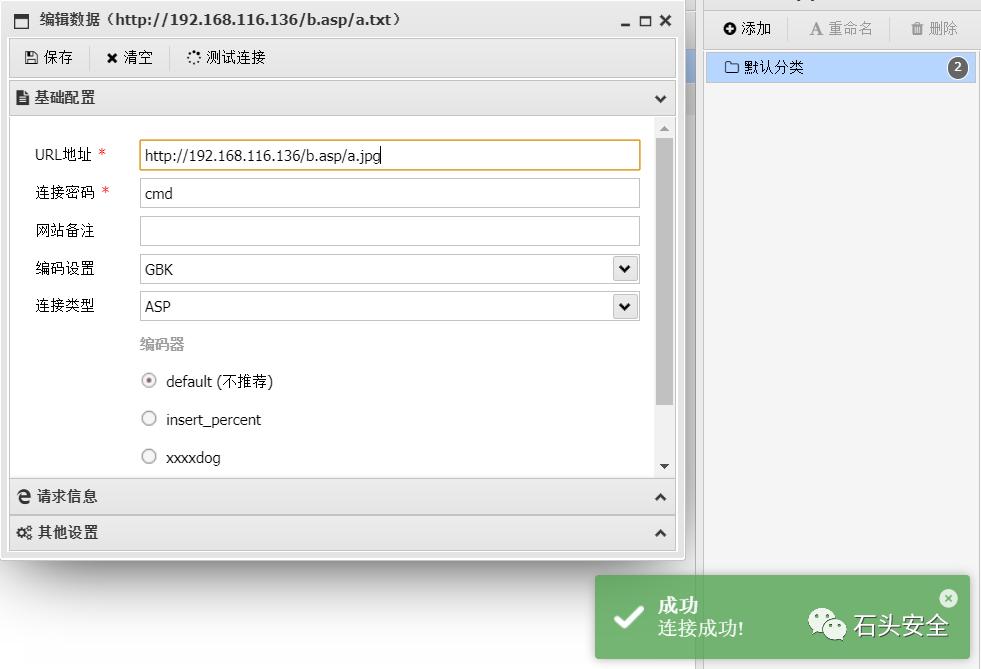
Task: Collapse the 基础配置 section chevron
Action: [x=660, y=99]
